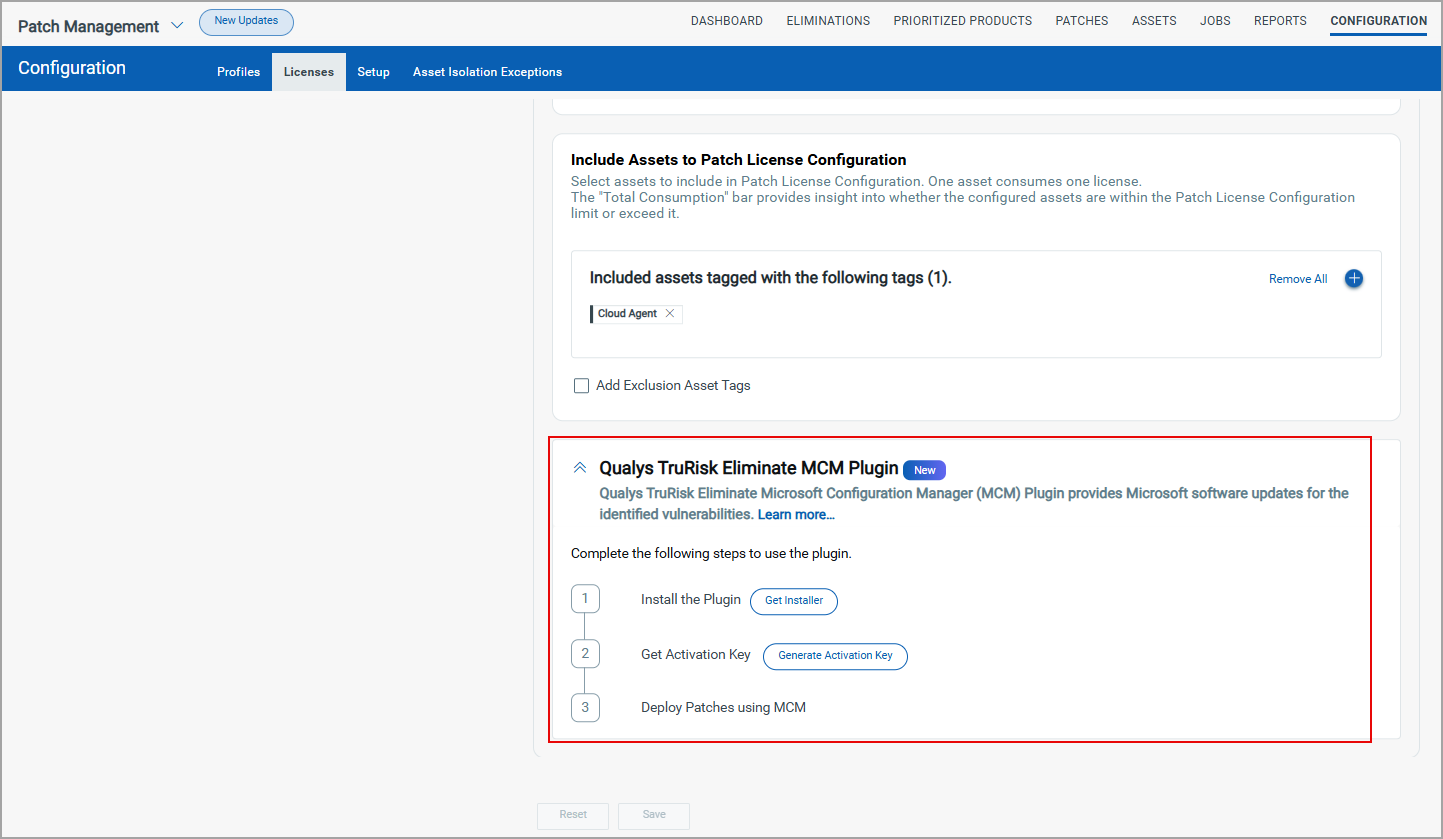Image resolution: width=1443 pixels, height=839 pixels.
Task: Click 'Deploy Patches using MCM' text
Action: (x=723, y=707)
